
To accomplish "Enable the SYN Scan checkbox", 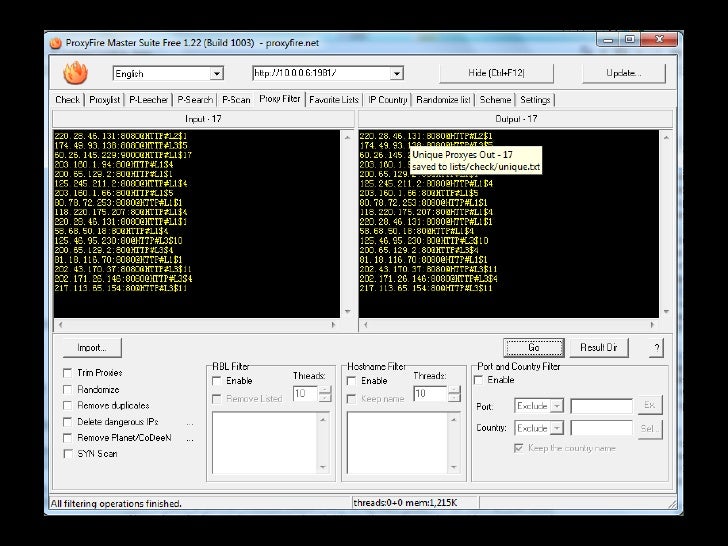I will click(x=68, y=454).
